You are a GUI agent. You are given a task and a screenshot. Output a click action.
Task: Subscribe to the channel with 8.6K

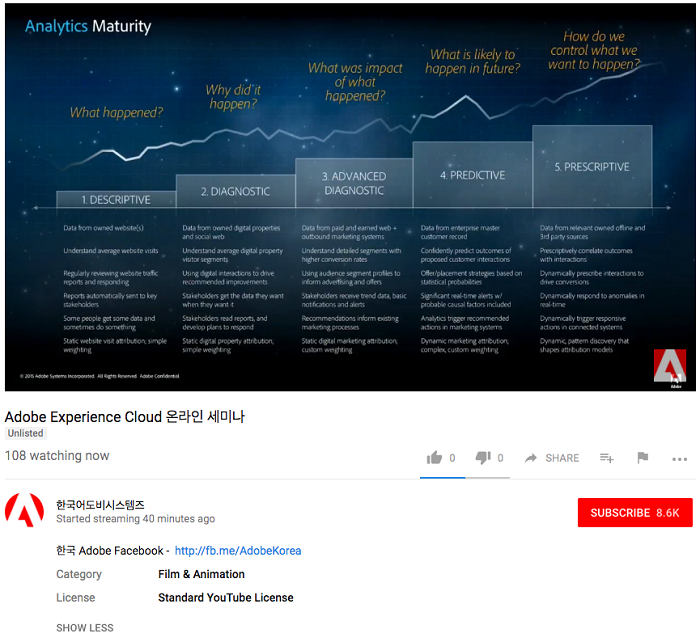pos(635,513)
